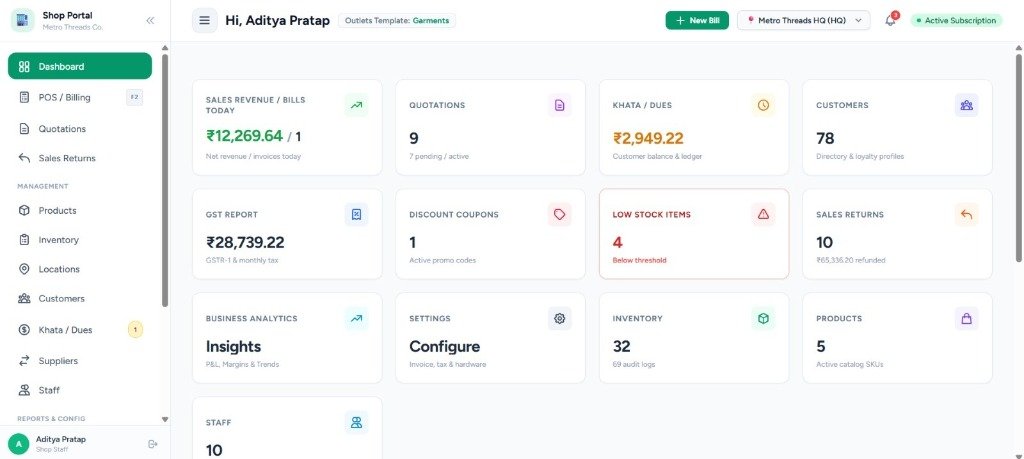1024x459 pixels.
Task: Open the Business Analytics Insights card
Action: 287,338
